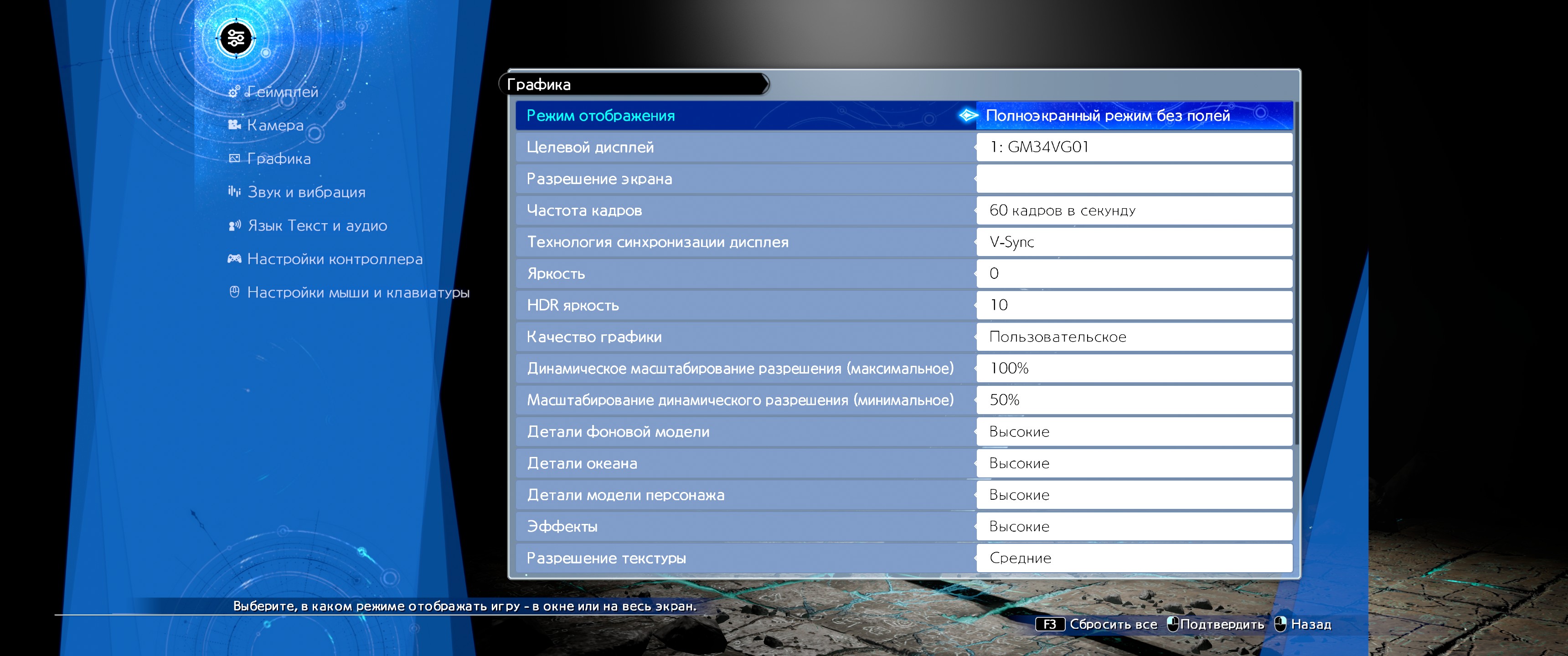
Task: Click the gamepad icon beside Настройки контроллера
Action: [x=234, y=259]
